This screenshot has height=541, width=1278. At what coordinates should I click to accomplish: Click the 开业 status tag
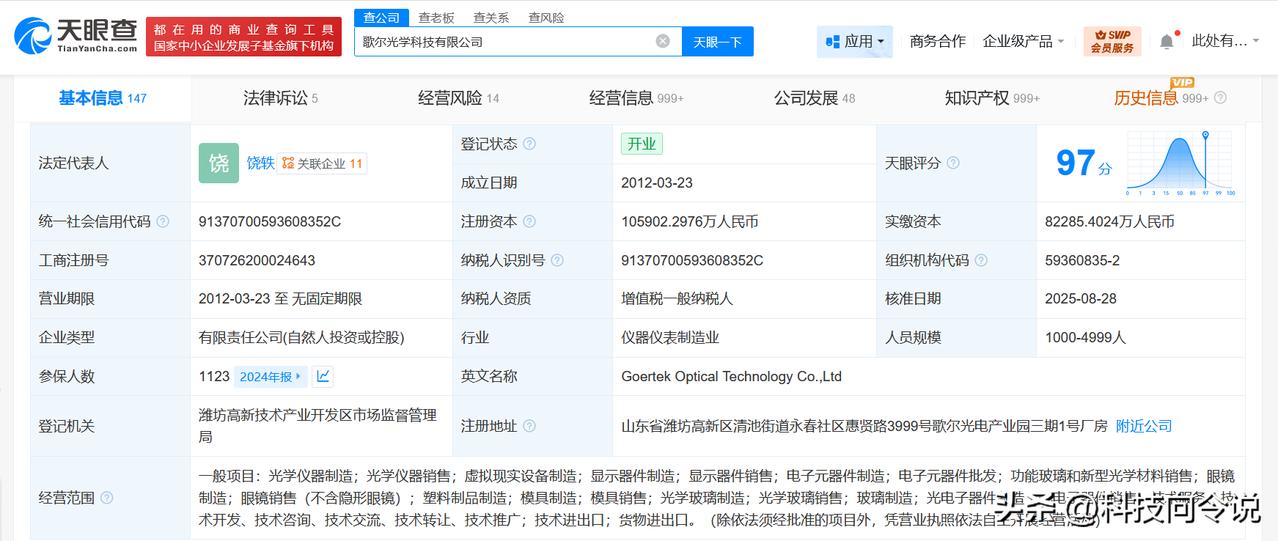[642, 144]
